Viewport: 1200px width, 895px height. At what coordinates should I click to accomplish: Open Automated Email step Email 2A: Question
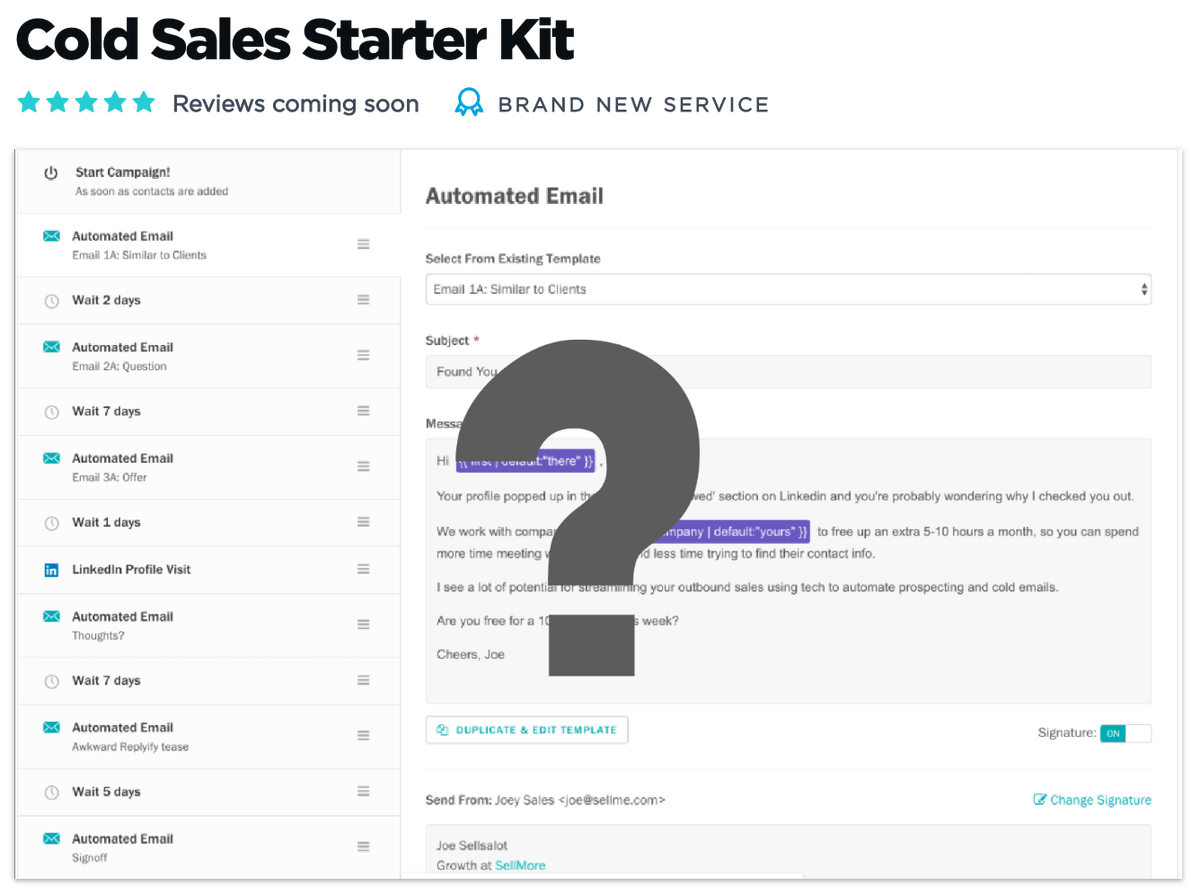point(208,355)
